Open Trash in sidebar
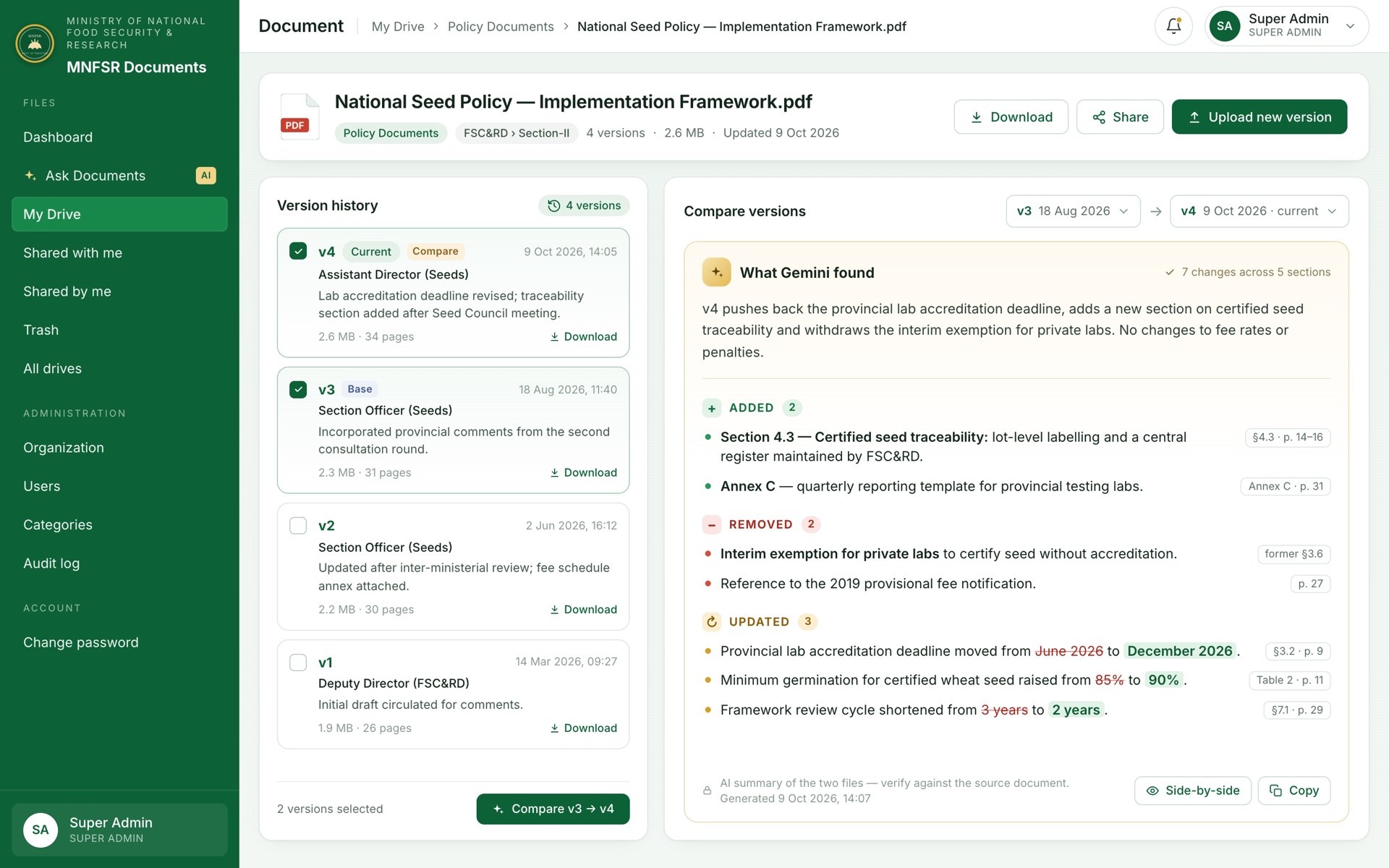This screenshot has height=868, width=1389. click(x=119, y=330)
